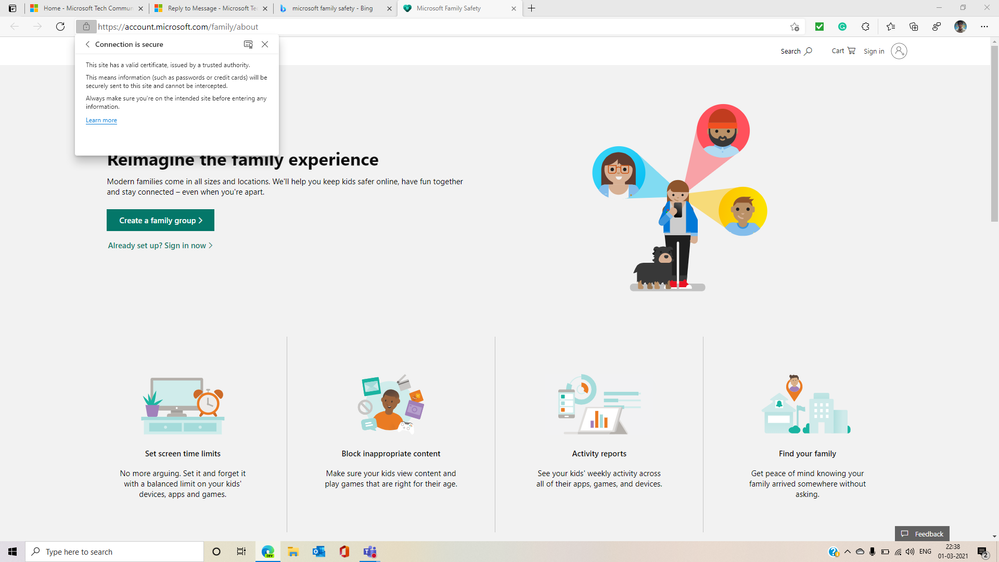The height and width of the screenshot is (562, 999).
Task: Open the network signal tray icon
Action: 898,552
